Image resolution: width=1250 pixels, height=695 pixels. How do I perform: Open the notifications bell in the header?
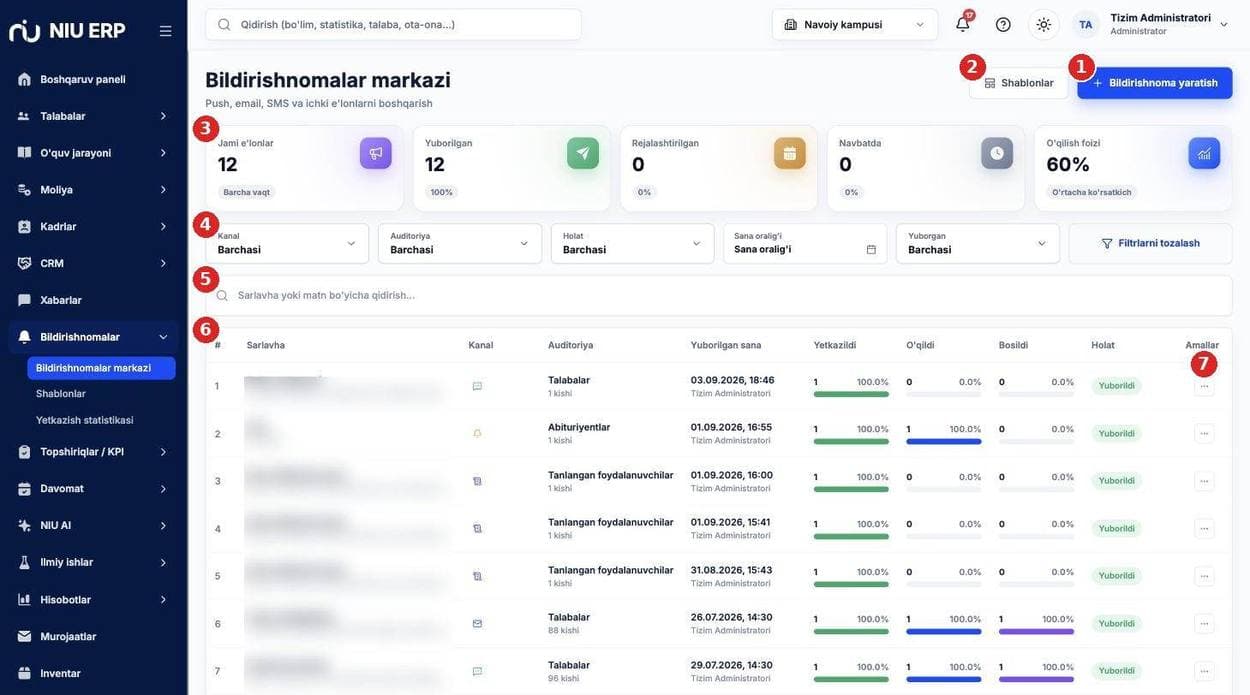click(963, 24)
